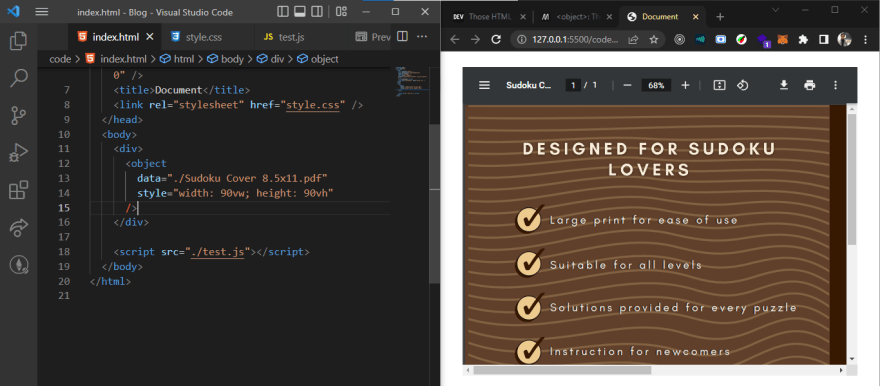
Task: Zoom in the PDF with plus button
Action: pos(685,85)
